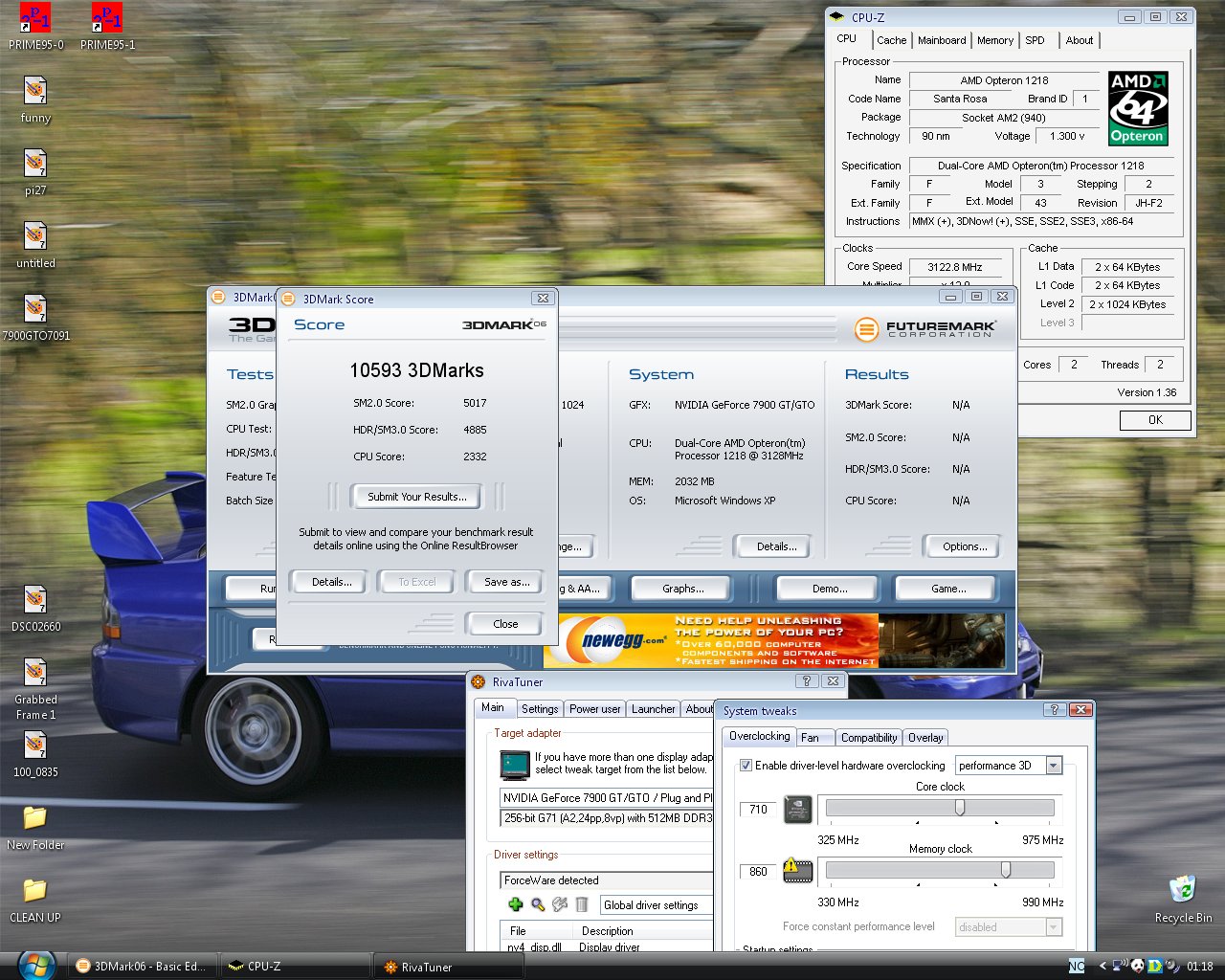This screenshot has width=1225, height=980.
Task: Select the pi27 desktop file icon
Action: click(35, 172)
